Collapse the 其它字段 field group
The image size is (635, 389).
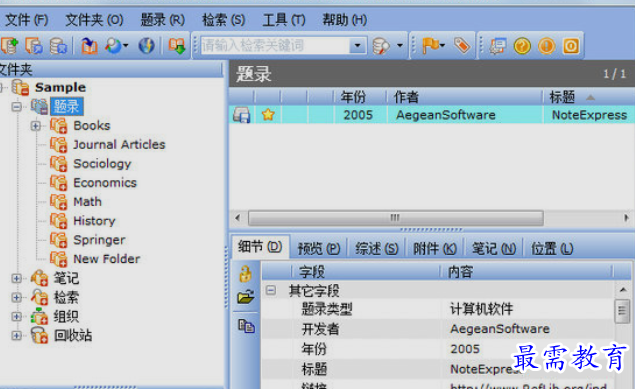pyautogui.click(x=271, y=290)
